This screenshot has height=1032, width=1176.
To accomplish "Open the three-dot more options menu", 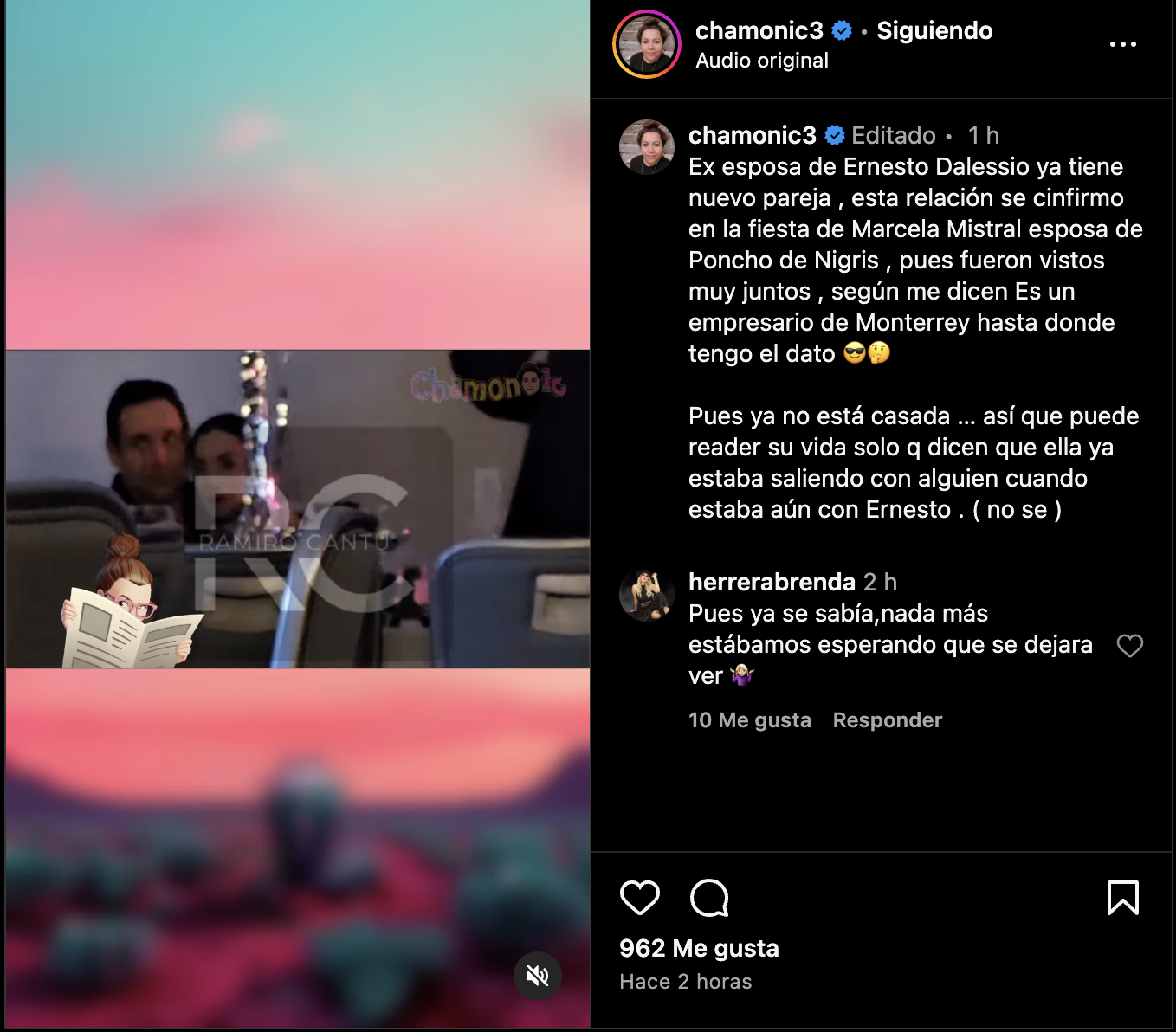I will point(1123,44).
